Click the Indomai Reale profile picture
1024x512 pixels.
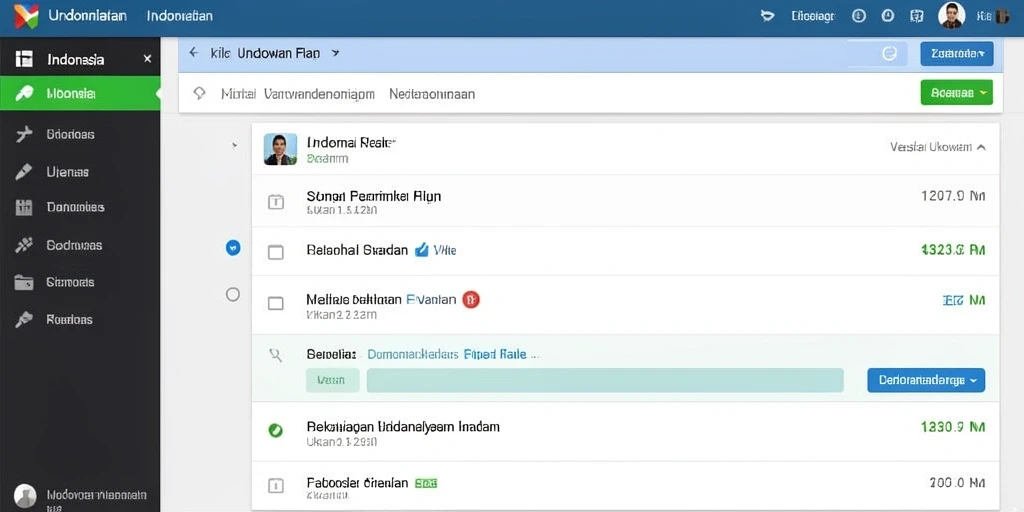(280, 149)
